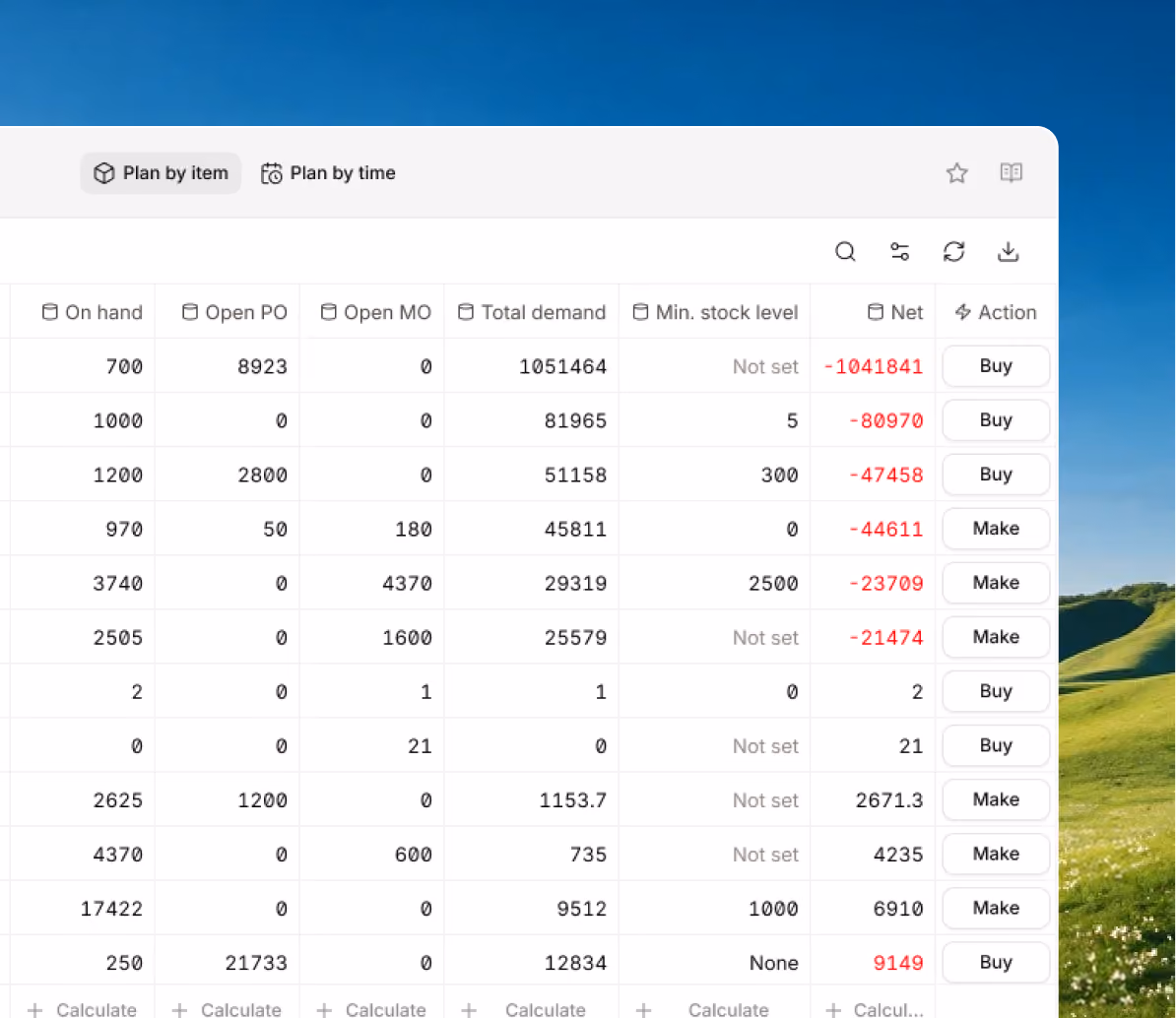Click the Total demand column header
The height and width of the screenshot is (1018, 1176).
(532, 313)
